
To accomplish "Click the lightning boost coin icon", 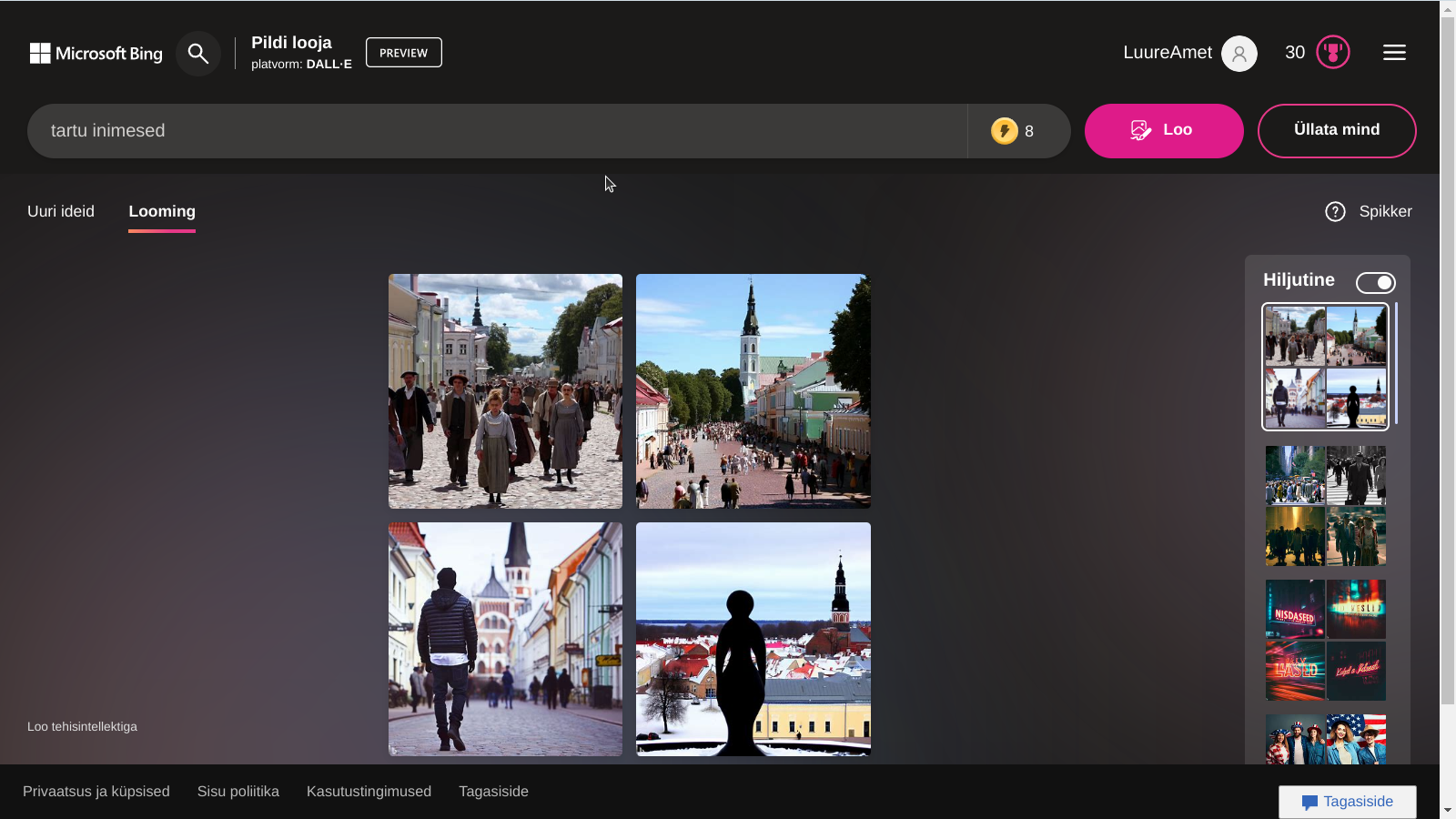I will click(1004, 131).
